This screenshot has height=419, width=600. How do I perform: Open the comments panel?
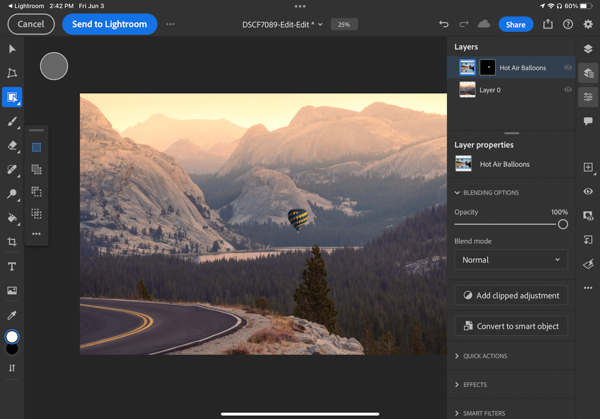coord(588,121)
